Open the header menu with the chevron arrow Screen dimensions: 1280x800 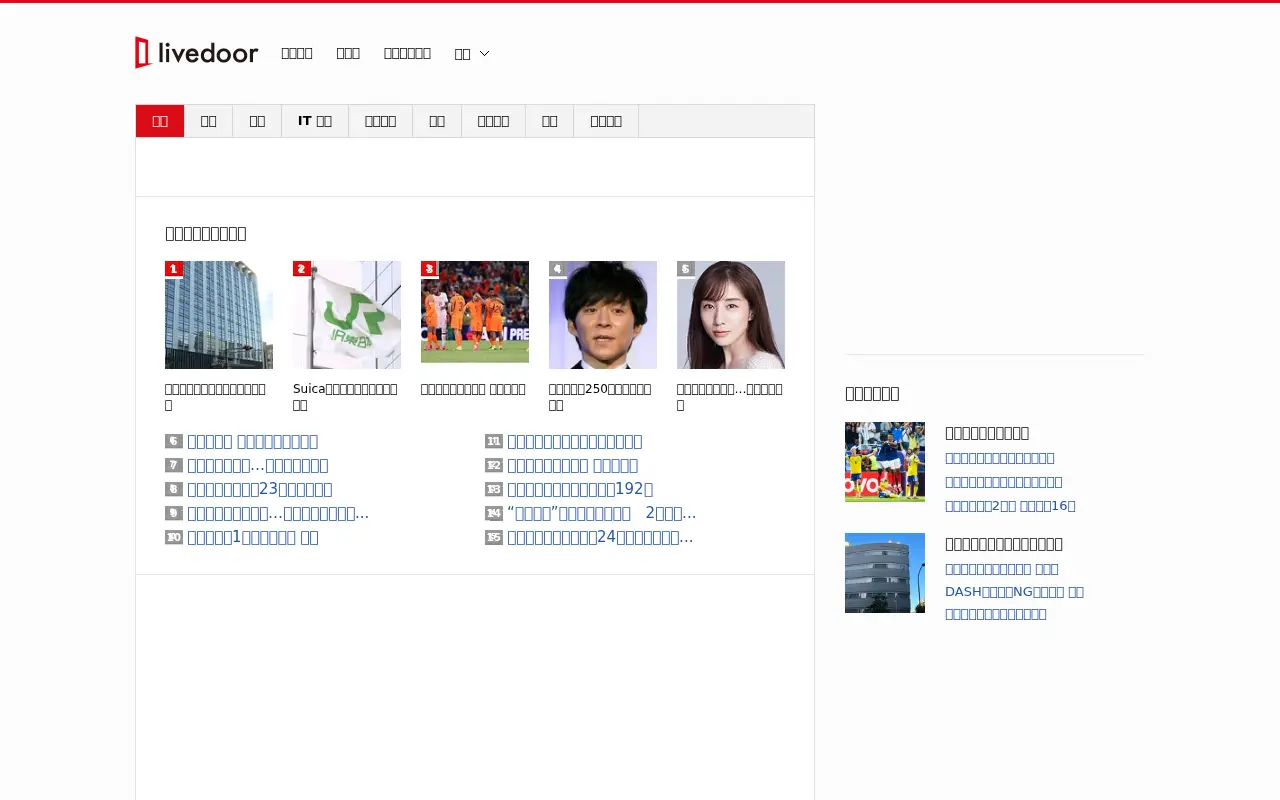click(x=472, y=53)
